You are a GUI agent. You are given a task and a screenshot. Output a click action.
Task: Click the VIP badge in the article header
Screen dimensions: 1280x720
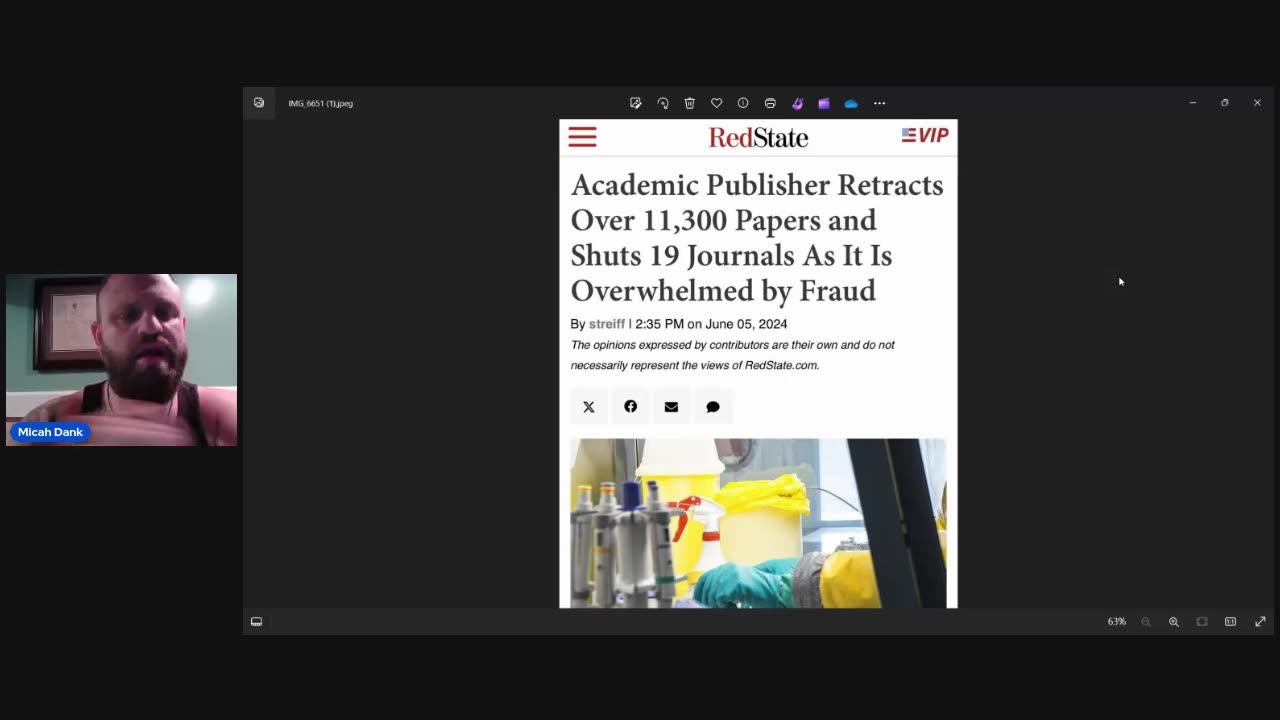[925, 135]
